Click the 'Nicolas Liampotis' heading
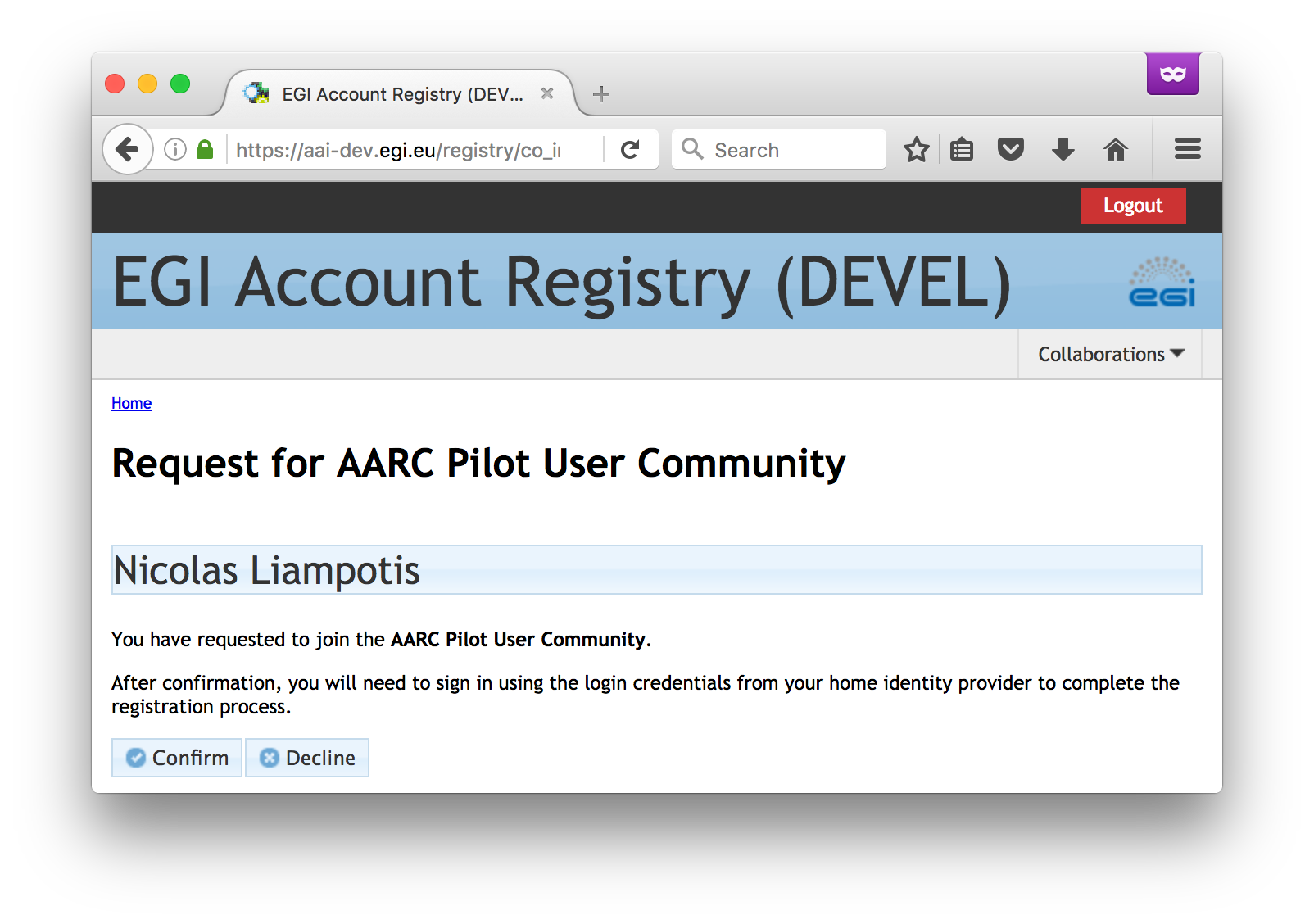 pos(266,570)
